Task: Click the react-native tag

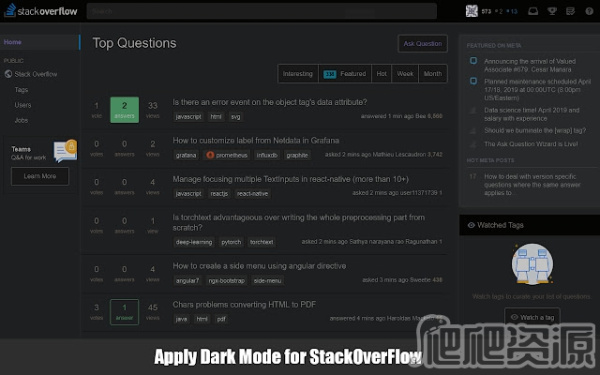Action: [x=252, y=194]
